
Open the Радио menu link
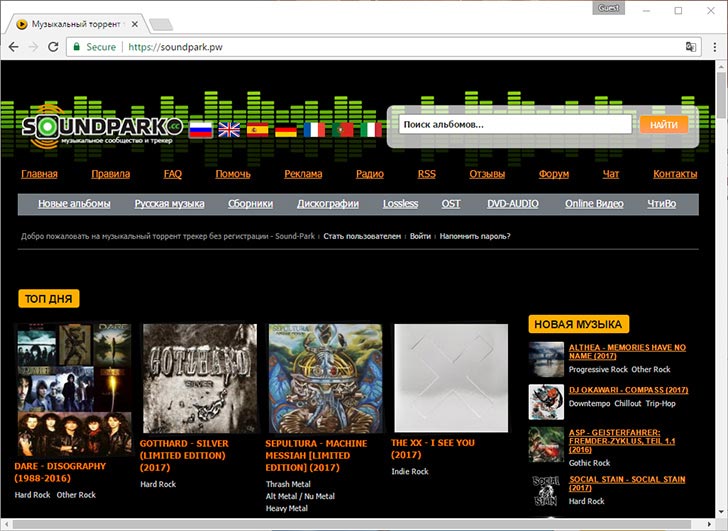click(x=370, y=174)
